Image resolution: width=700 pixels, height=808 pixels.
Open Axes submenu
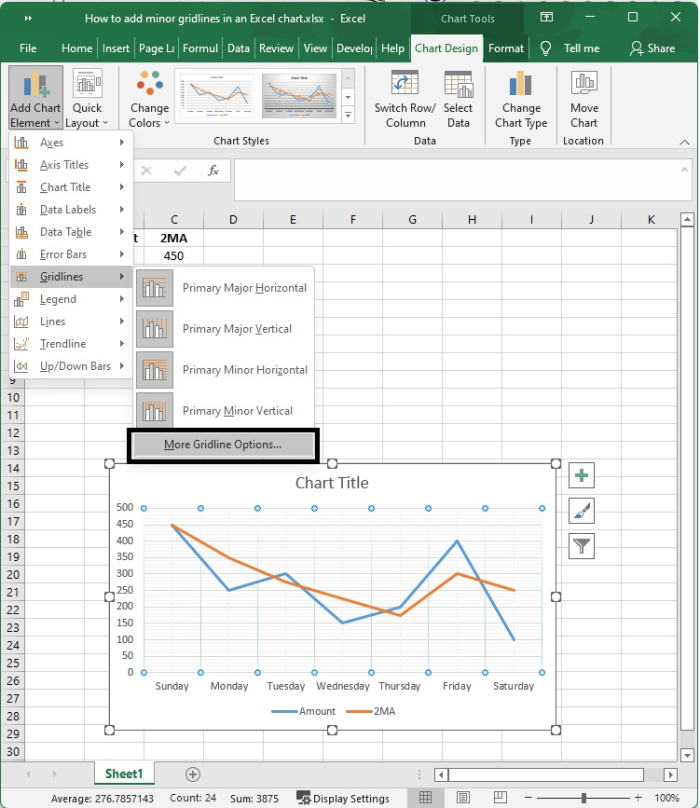[x=71, y=142]
